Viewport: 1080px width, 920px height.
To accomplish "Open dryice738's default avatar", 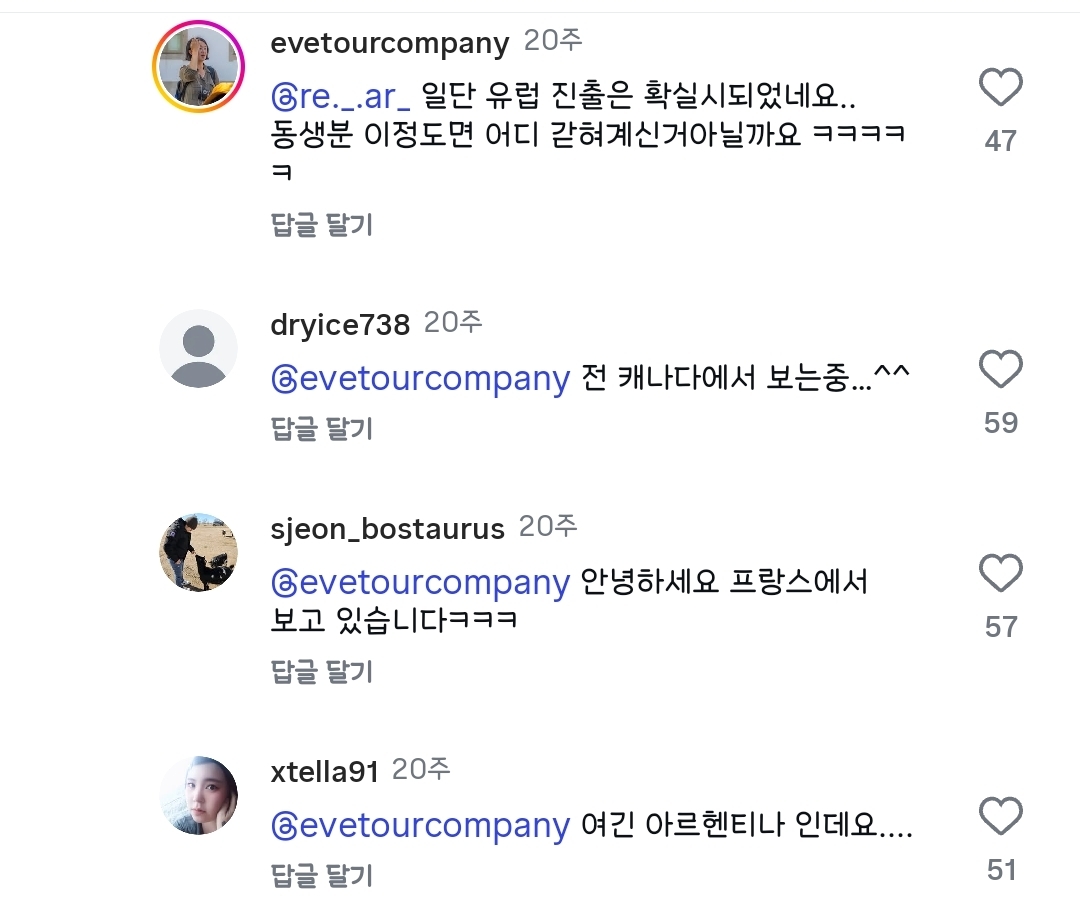I will (198, 348).
